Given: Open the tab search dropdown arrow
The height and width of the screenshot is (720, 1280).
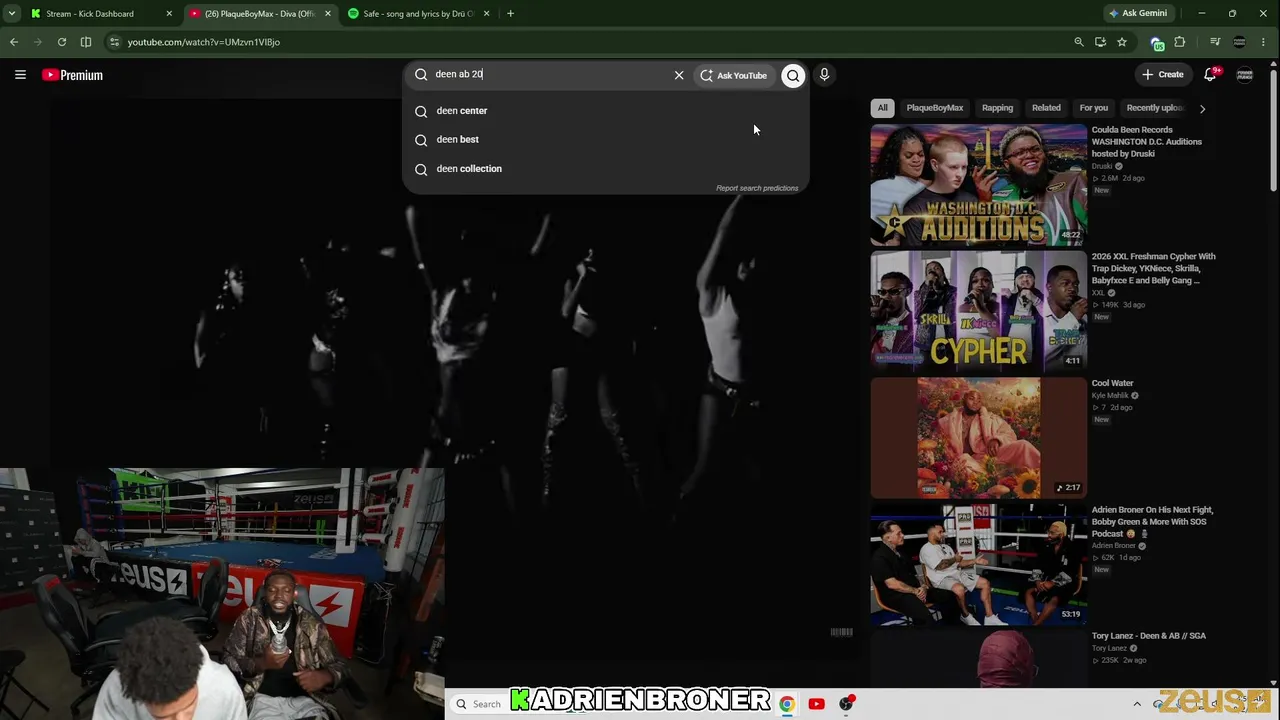Looking at the screenshot, I should tap(12, 14).
